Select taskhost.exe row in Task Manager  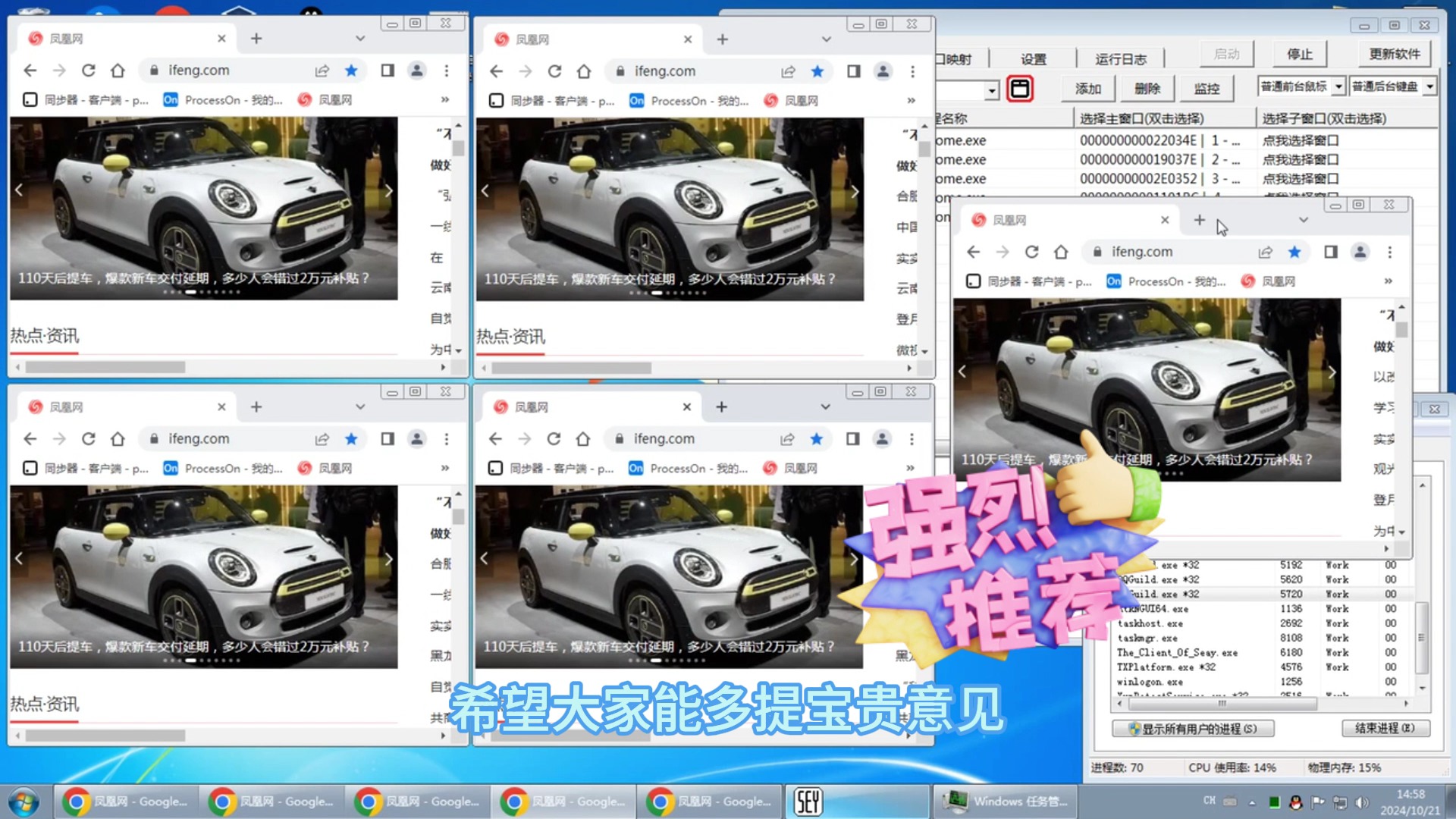coord(1259,623)
